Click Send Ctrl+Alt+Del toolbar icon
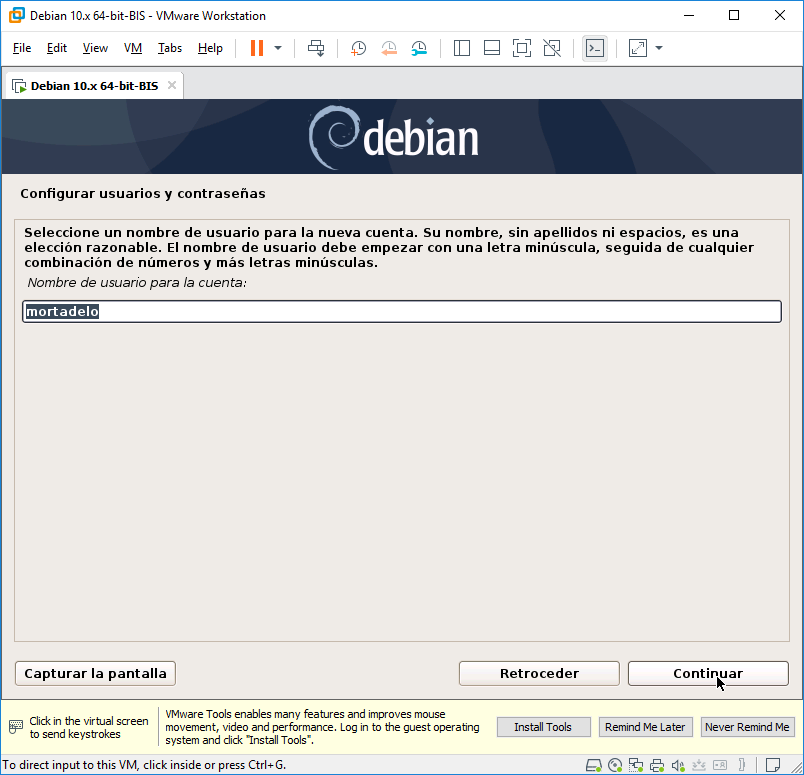Viewport: 804px width, 775px height. pyautogui.click(x=316, y=48)
